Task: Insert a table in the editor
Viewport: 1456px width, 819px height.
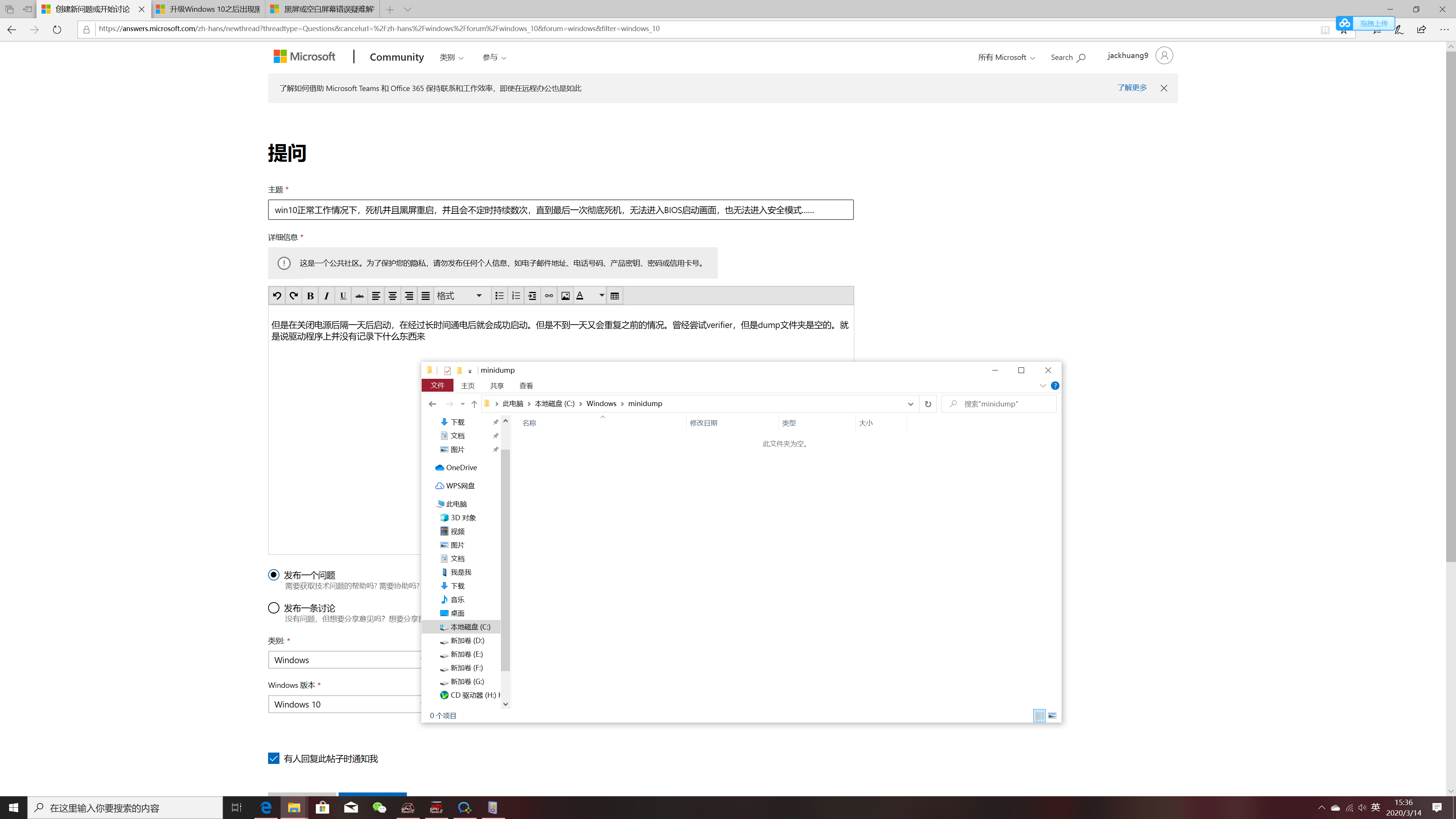Action: click(x=615, y=296)
